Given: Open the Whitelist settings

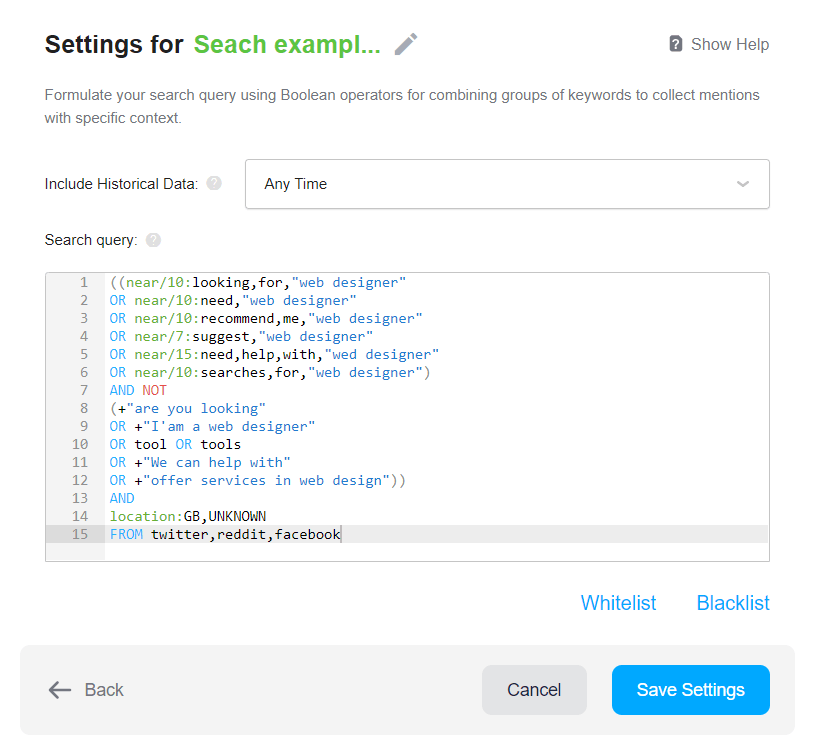Looking at the screenshot, I should 618,603.
